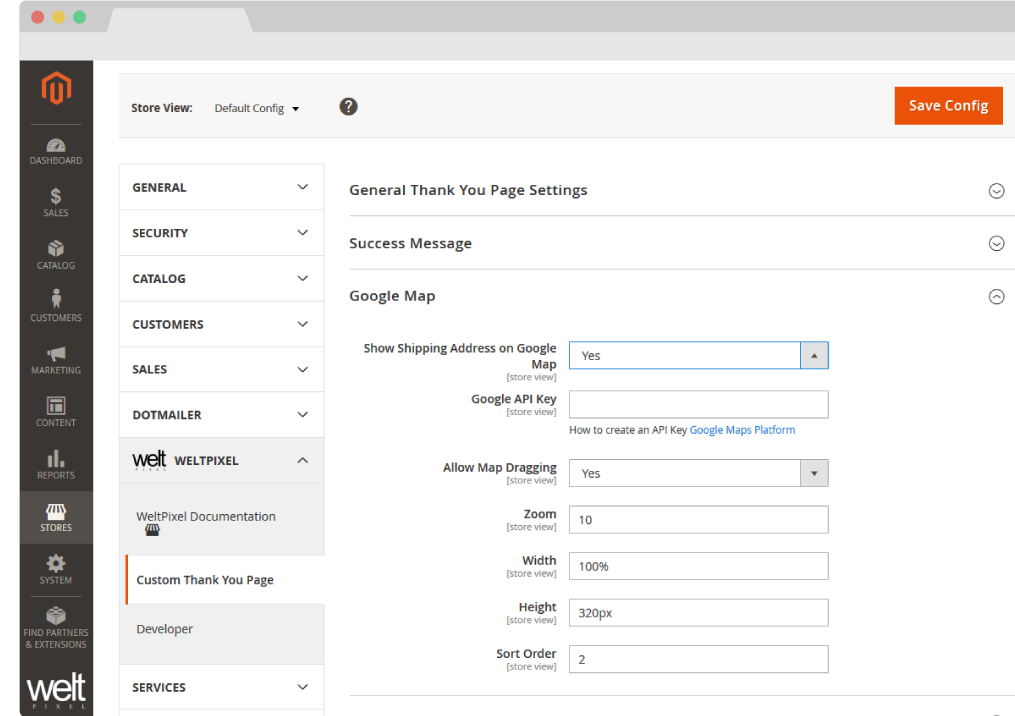Open the Reports sidebar icon
This screenshot has height=716, width=1015.
point(56,461)
